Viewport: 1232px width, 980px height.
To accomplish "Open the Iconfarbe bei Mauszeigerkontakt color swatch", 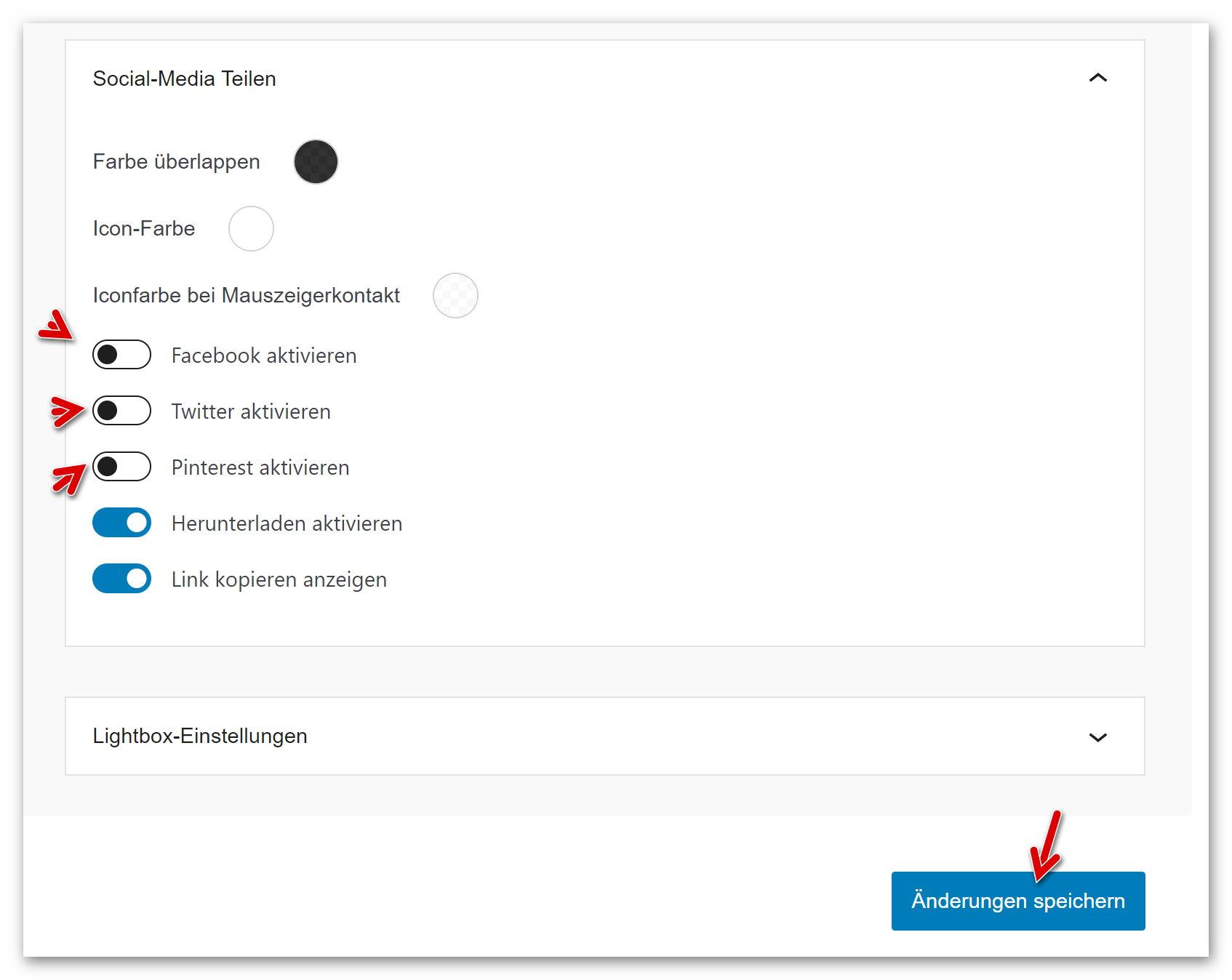I will point(455,295).
